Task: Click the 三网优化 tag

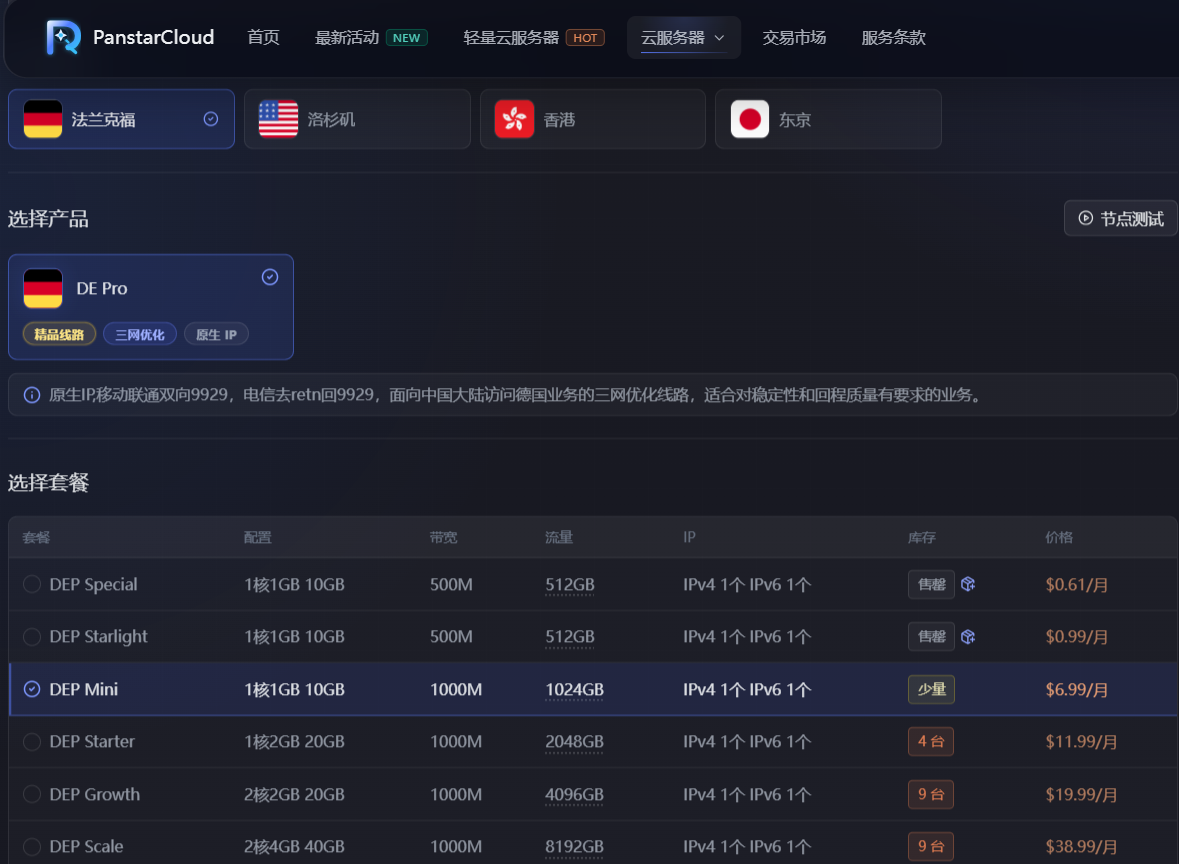Action: pyautogui.click(x=140, y=335)
